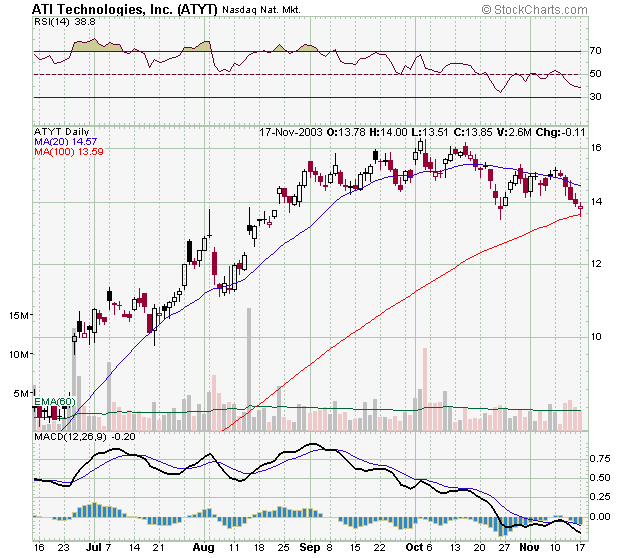Click the last candlestick on 17 November
The width and height of the screenshot is (620, 558).
point(580,208)
